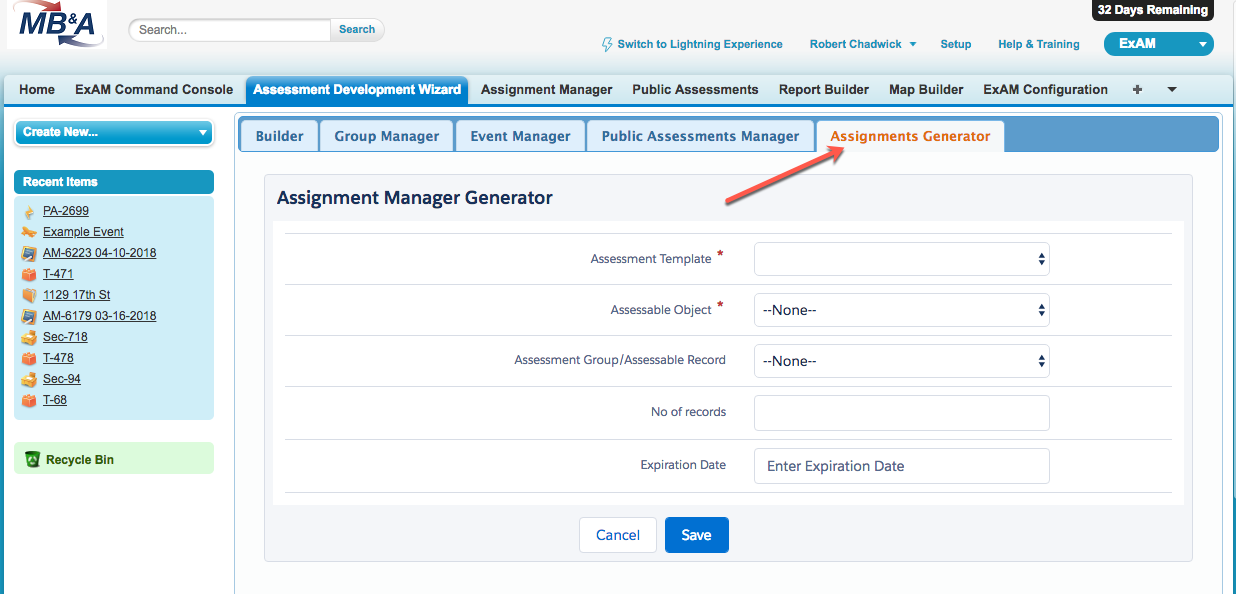The width and height of the screenshot is (1236, 594).
Task: Click the plus icon for all tabs
Action: (x=1137, y=89)
